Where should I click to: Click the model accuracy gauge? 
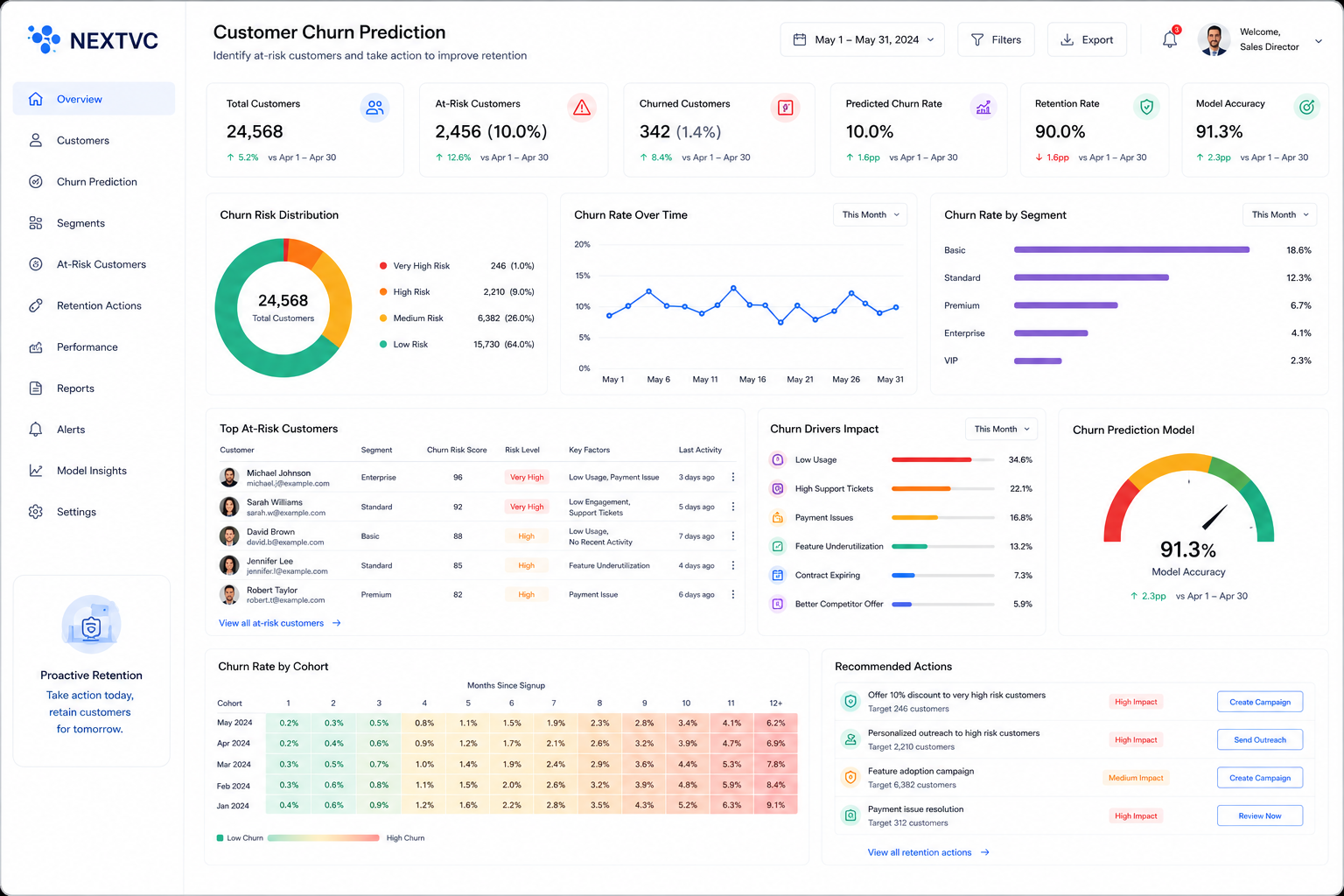(x=1188, y=497)
